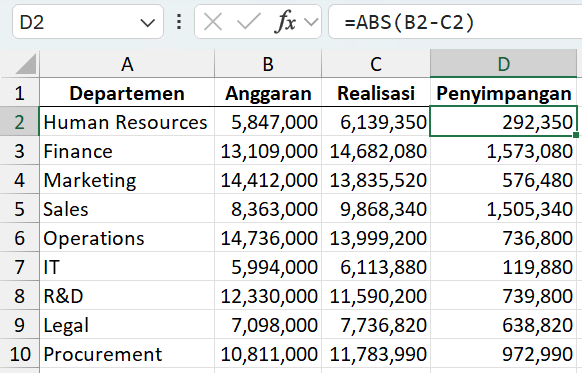The height and width of the screenshot is (373, 582).
Task: Click the Realisasi header cell
Action: 376,92
